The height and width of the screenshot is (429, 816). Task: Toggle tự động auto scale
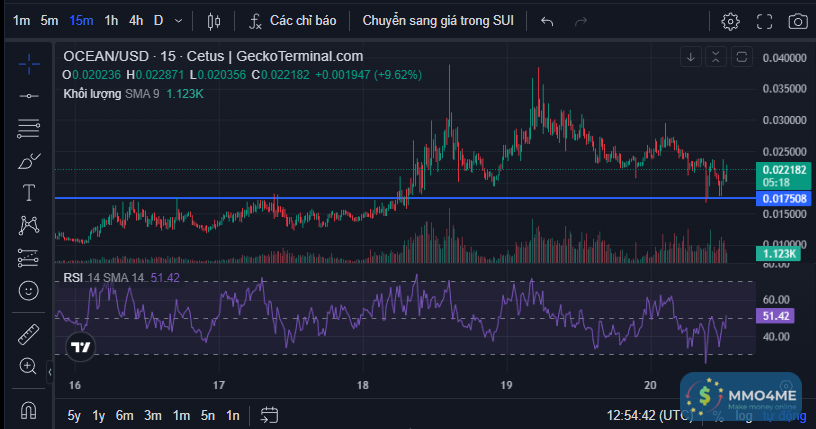[x=784, y=416]
